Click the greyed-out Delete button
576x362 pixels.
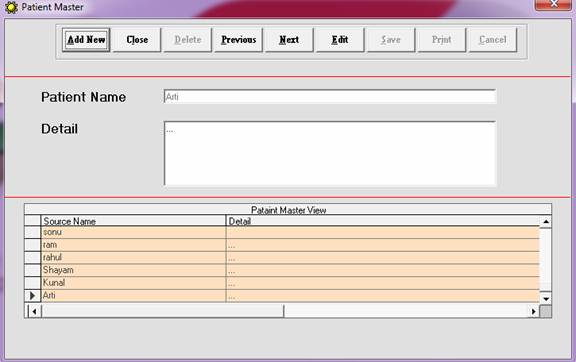point(188,40)
